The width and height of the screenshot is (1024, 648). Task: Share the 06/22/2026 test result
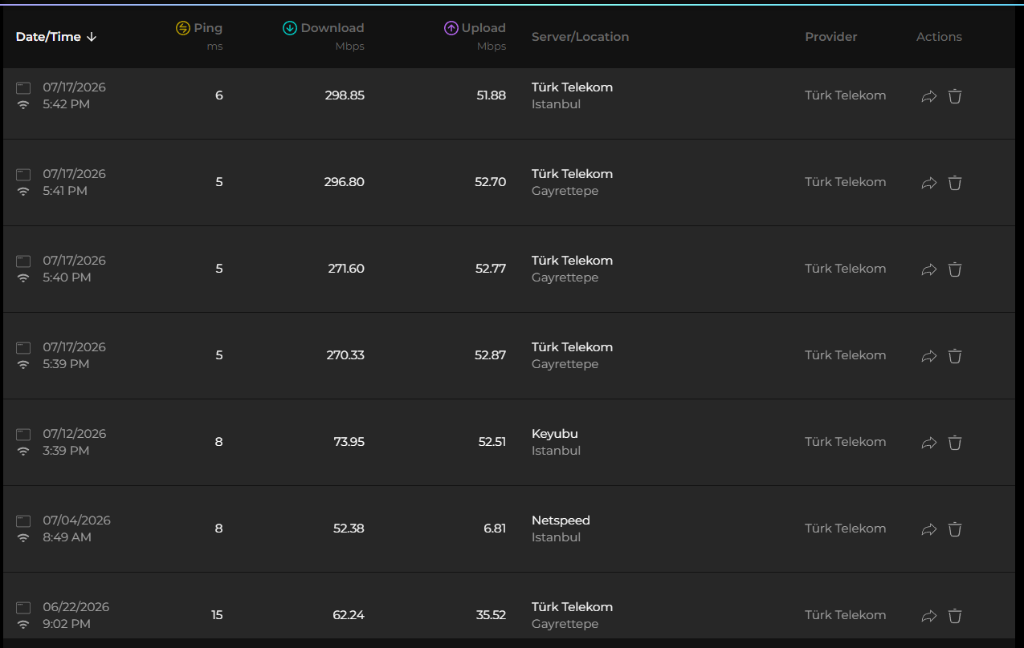coord(929,616)
